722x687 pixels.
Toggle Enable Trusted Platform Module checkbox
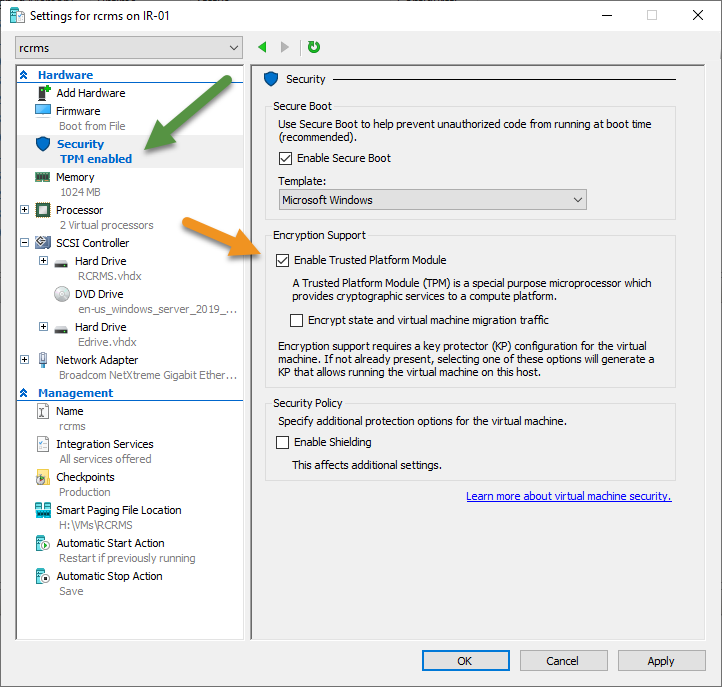(282, 261)
